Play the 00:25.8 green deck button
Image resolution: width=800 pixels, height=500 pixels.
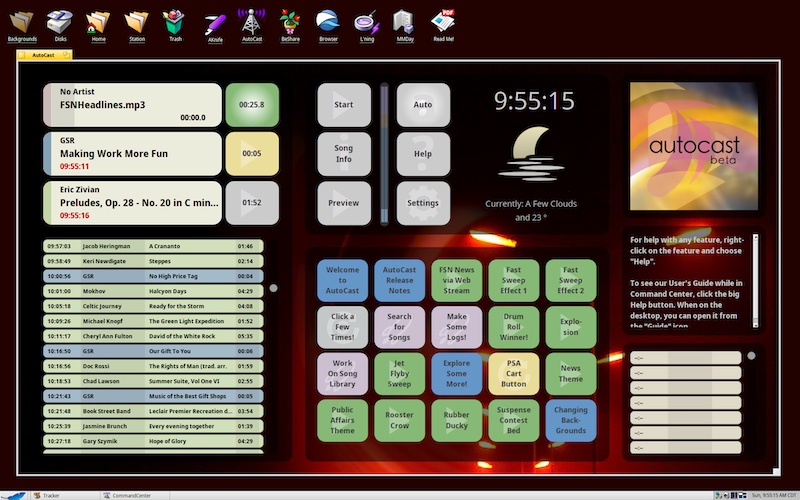pyautogui.click(x=252, y=105)
